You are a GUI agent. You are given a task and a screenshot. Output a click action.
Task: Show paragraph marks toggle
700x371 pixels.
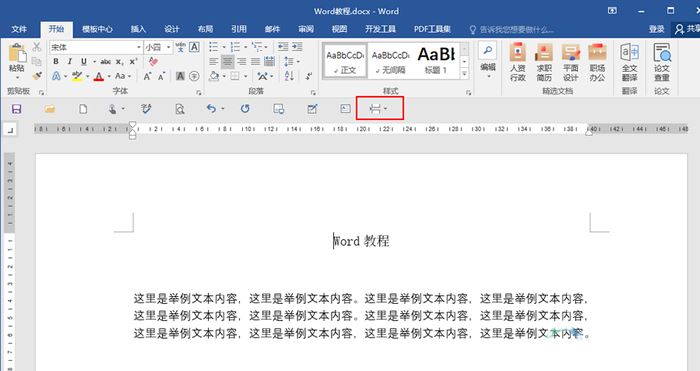click(x=309, y=76)
